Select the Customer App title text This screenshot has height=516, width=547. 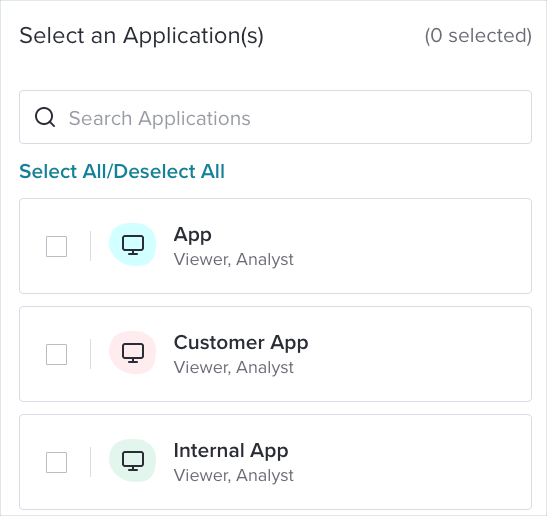point(241,343)
